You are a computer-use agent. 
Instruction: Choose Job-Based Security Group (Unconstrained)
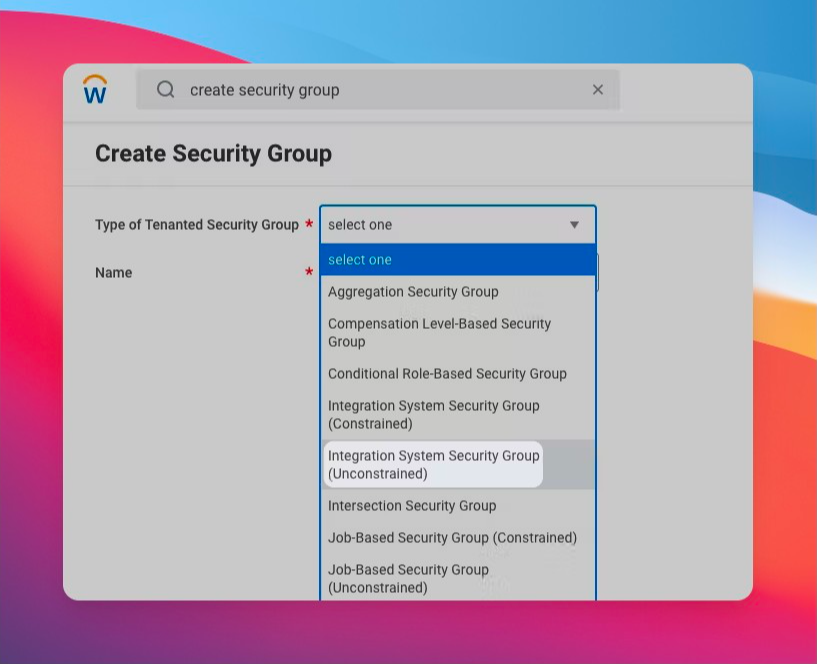408,578
